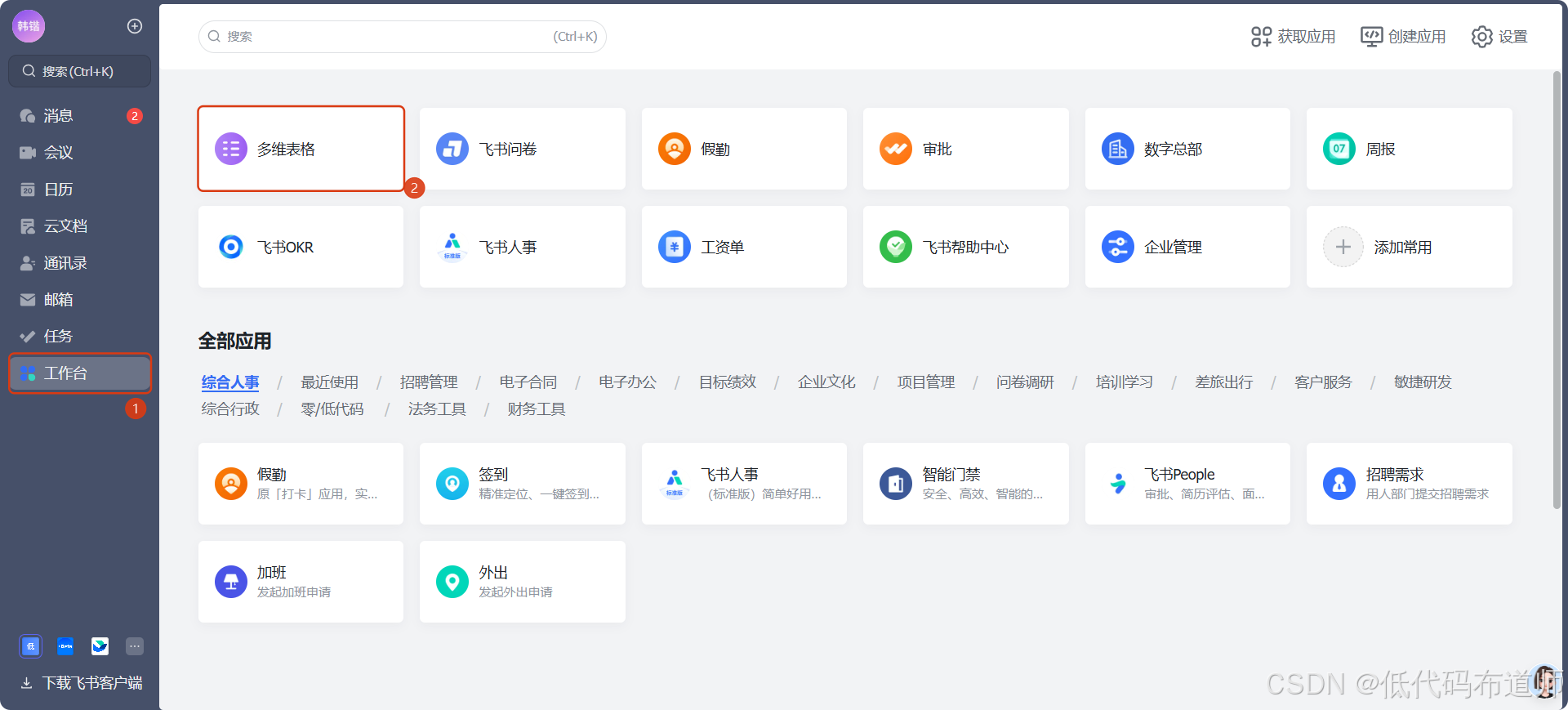1568x710 pixels.
Task: Select the 电子合同 category tab
Action: (x=528, y=382)
